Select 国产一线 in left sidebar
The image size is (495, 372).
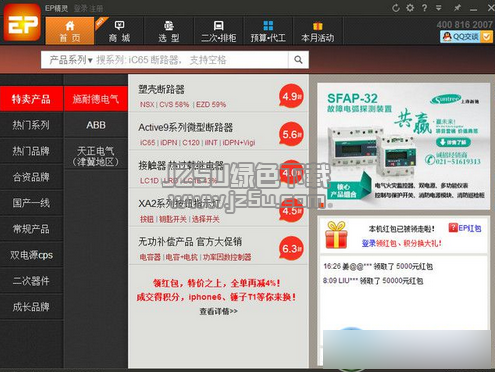tap(31, 203)
